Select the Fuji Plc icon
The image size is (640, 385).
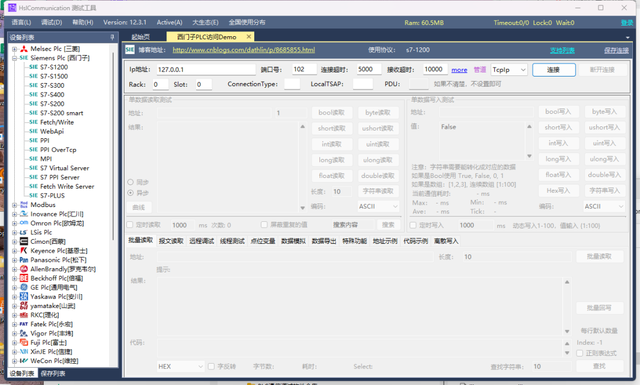24,343
